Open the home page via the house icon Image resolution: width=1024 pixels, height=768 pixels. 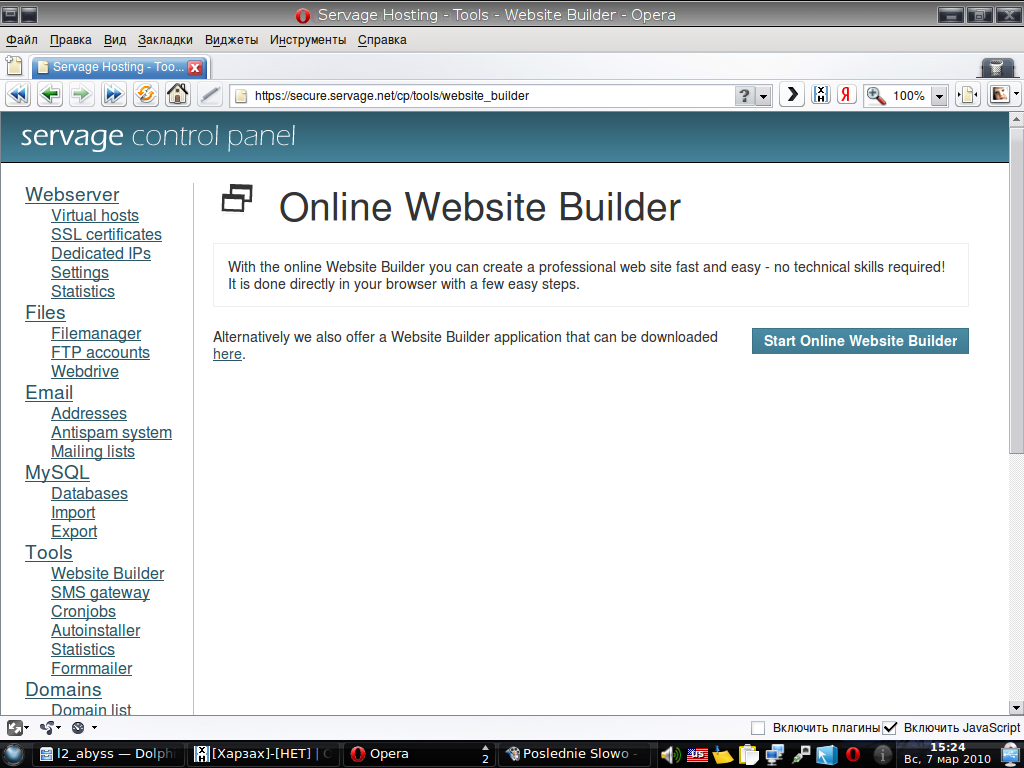click(178, 95)
